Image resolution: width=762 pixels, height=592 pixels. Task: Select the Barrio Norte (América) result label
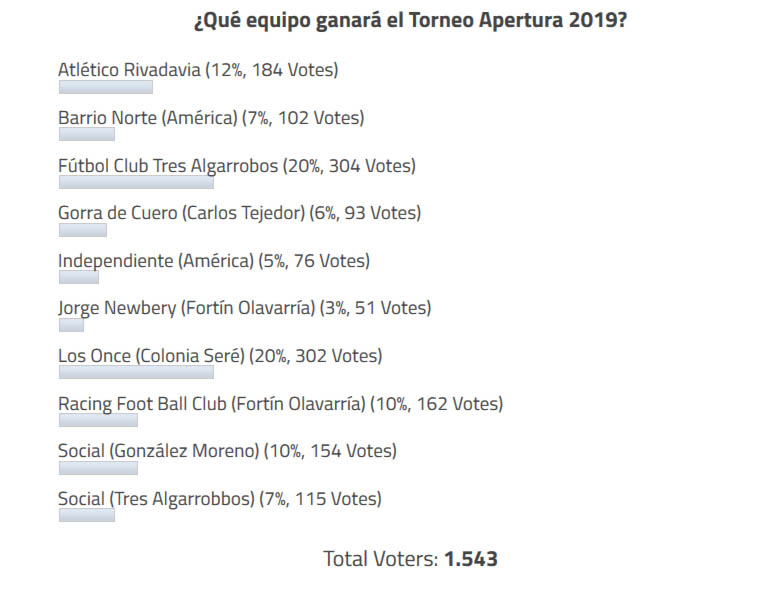point(211,118)
